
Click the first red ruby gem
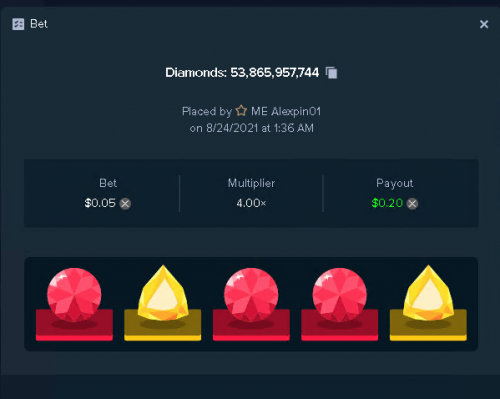tap(74, 295)
